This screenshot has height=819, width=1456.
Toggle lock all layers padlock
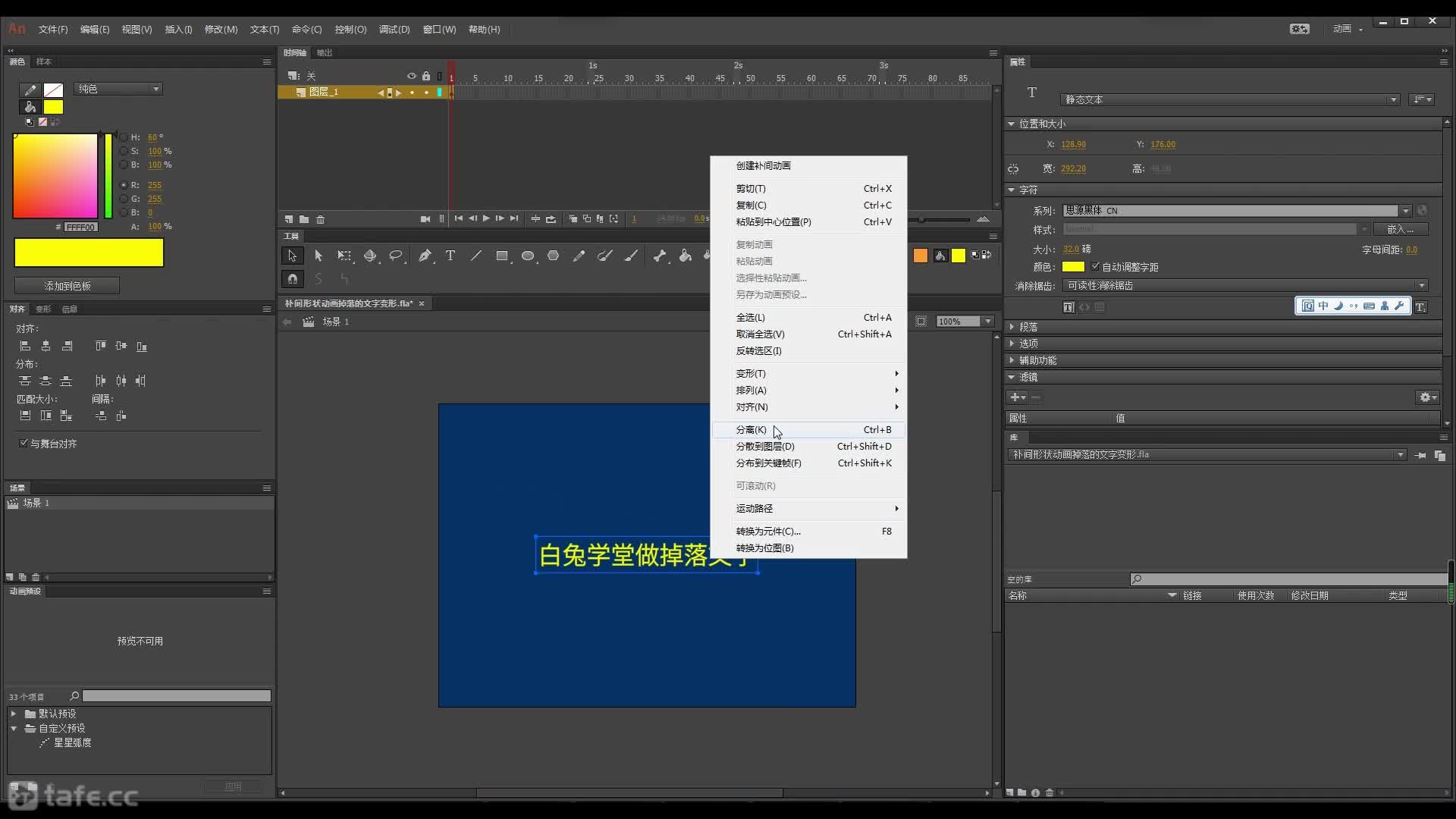click(426, 76)
